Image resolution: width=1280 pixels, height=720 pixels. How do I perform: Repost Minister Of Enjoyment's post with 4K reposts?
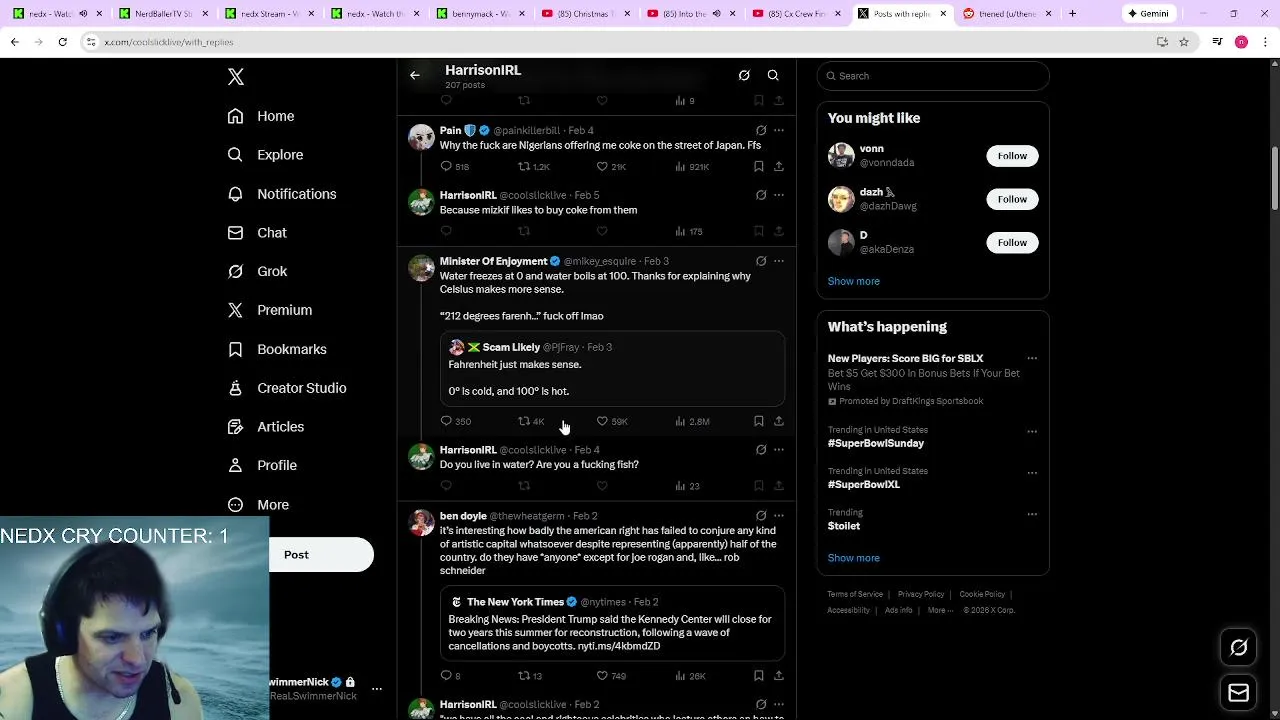coord(531,422)
